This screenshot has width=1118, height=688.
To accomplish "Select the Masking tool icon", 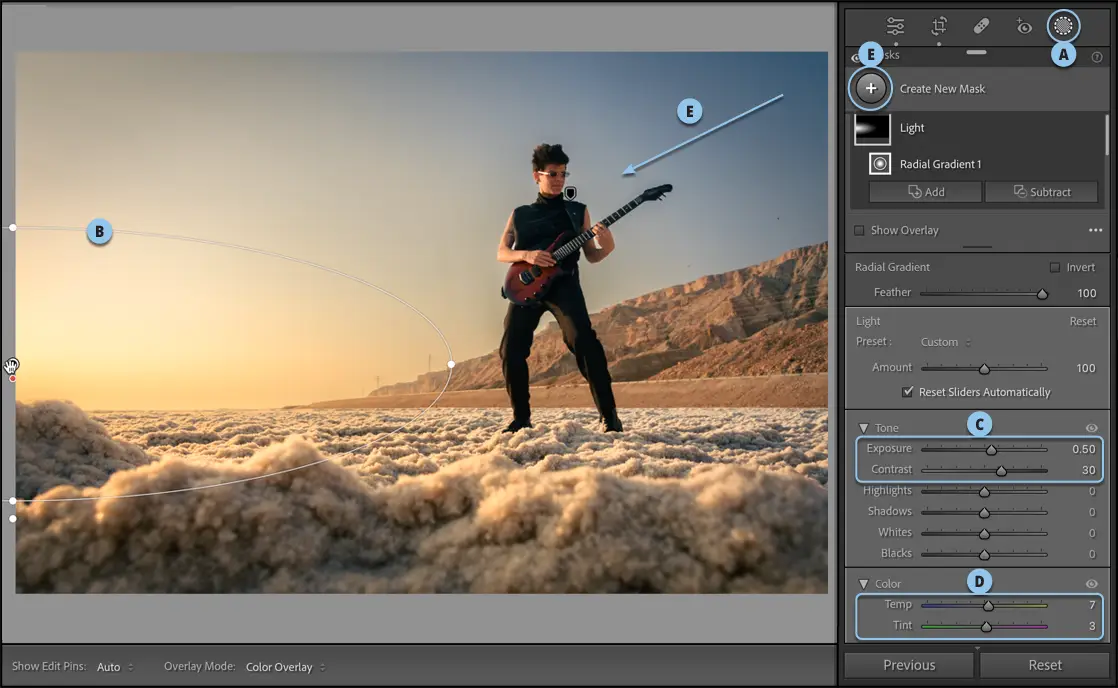I will point(1063,26).
